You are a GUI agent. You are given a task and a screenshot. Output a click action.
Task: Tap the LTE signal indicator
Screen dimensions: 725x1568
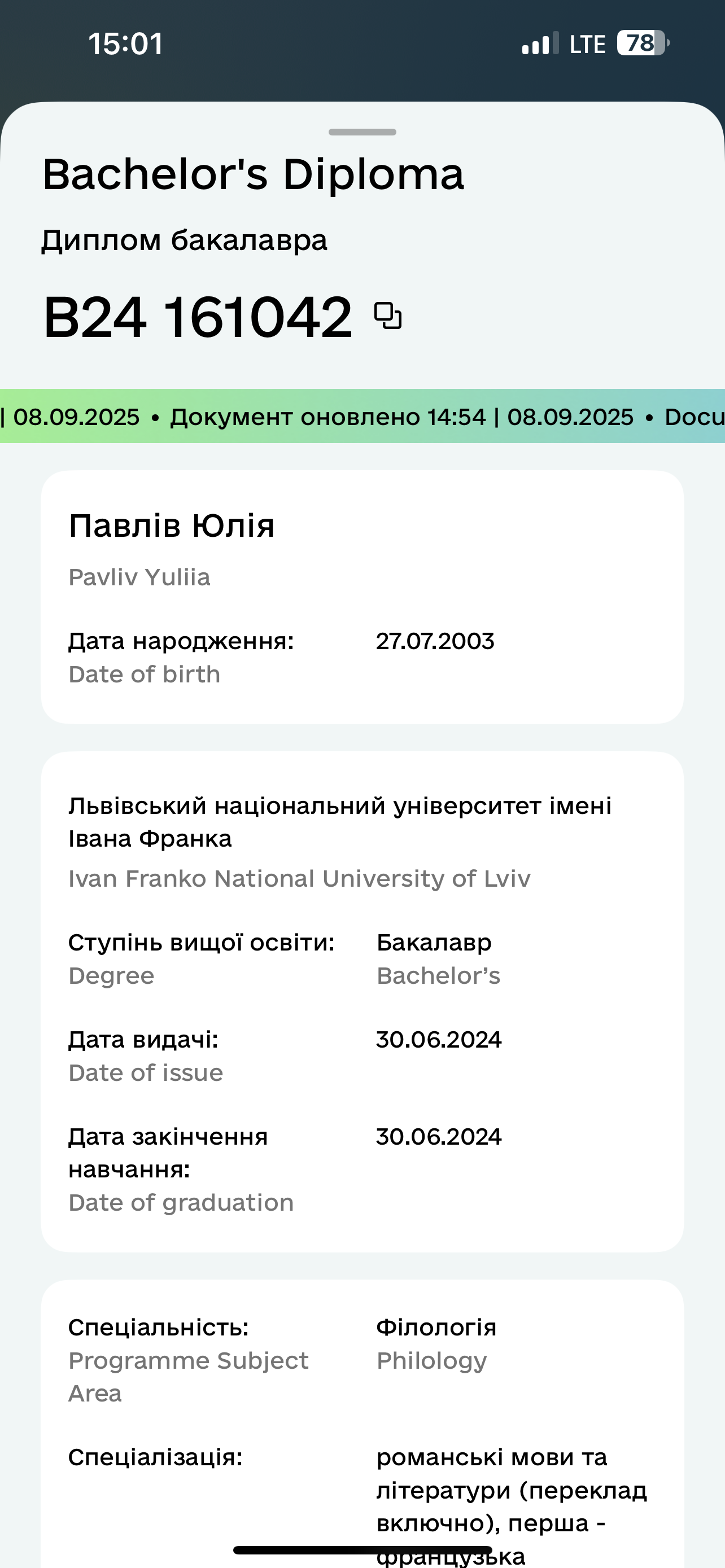(x=587, y=45)
